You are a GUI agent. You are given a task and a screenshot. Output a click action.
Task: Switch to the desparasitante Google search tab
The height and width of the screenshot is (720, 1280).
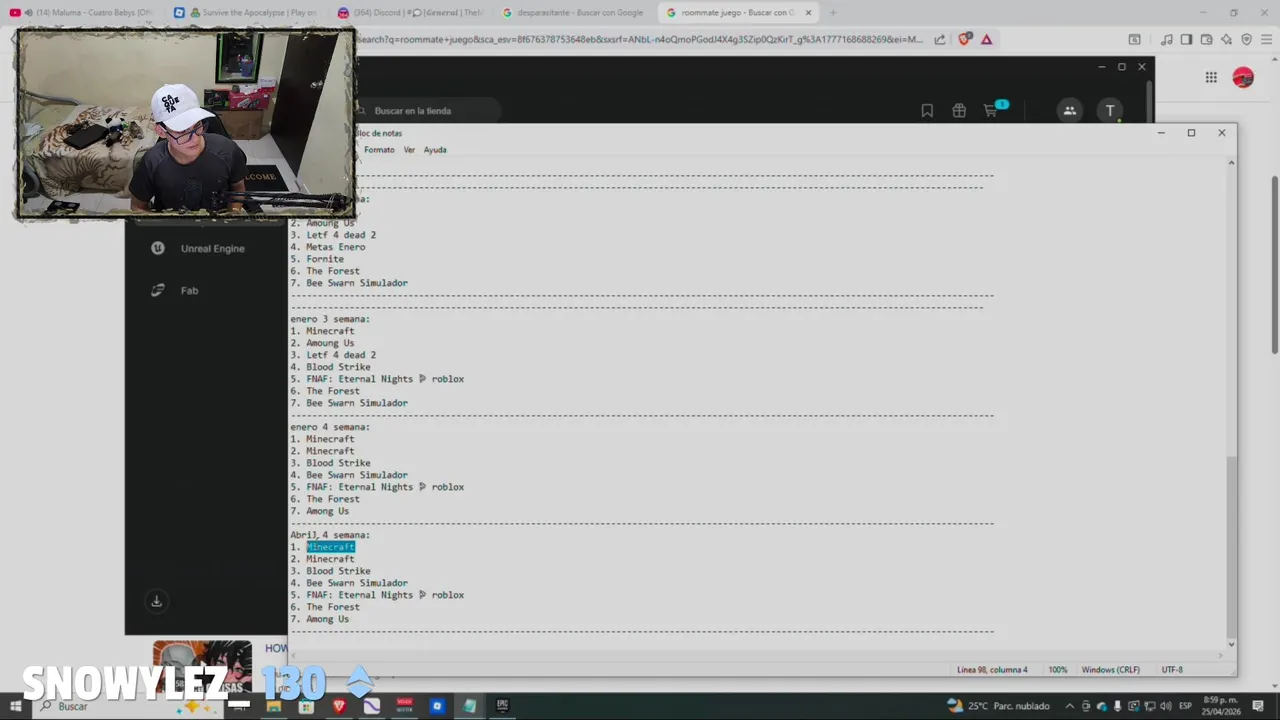tap(574, 13)
